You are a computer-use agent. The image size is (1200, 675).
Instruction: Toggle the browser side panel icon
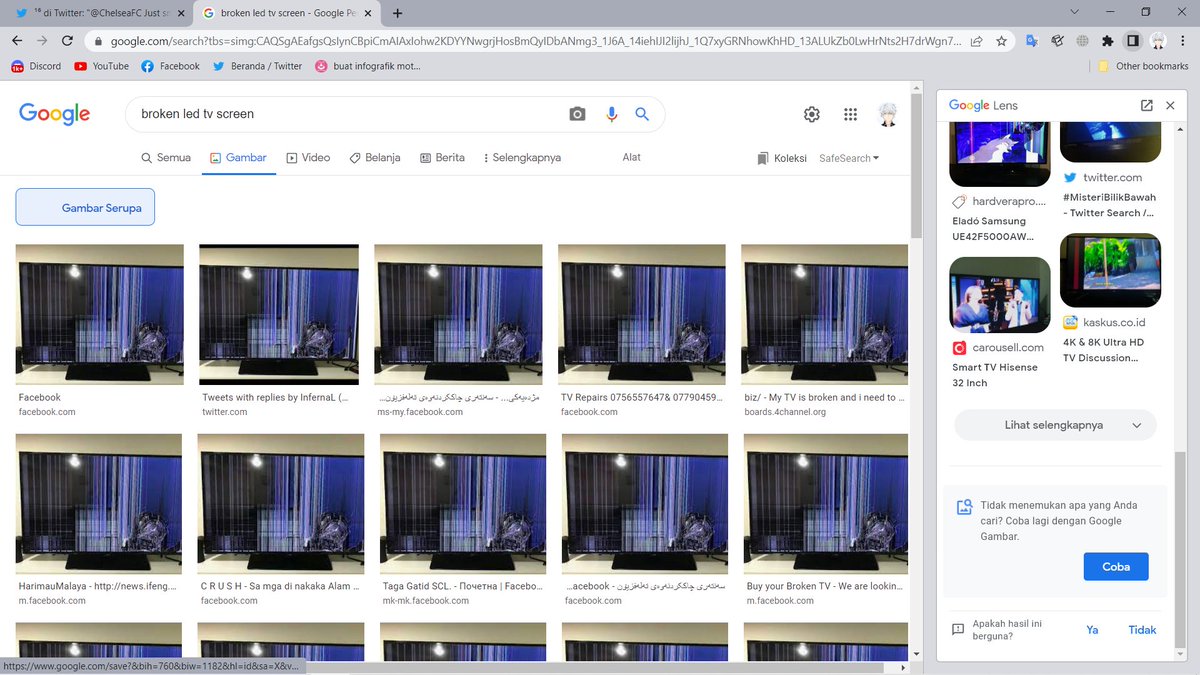(1132, 41)
